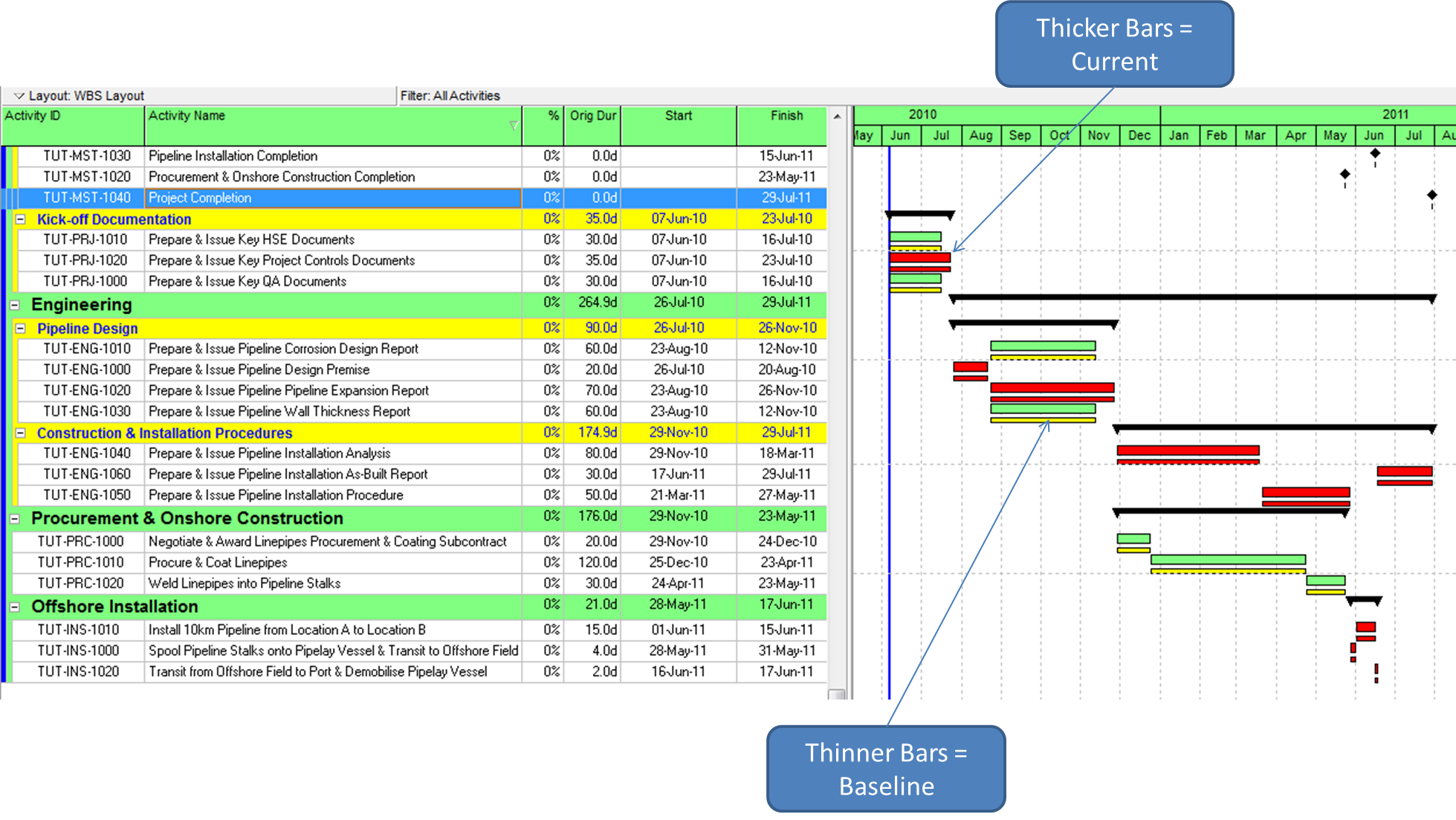Viewport: 1456px width, 820px height.
Task: Collapse the Pipeline Design WBS group
Action: click(x=20, y=328)
